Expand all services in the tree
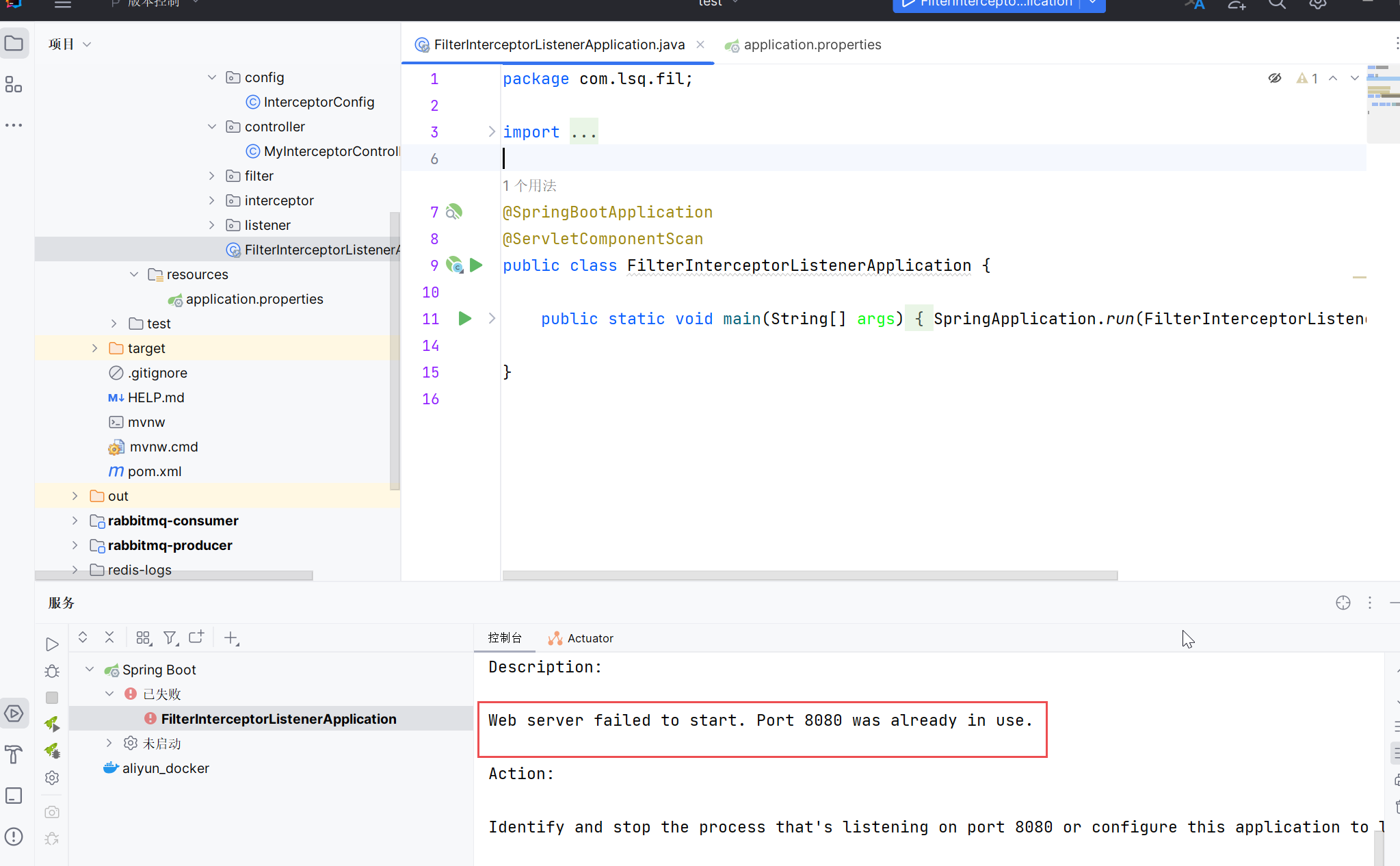Viewport: 1400px width, 866px height. click(x=83, y=638)
